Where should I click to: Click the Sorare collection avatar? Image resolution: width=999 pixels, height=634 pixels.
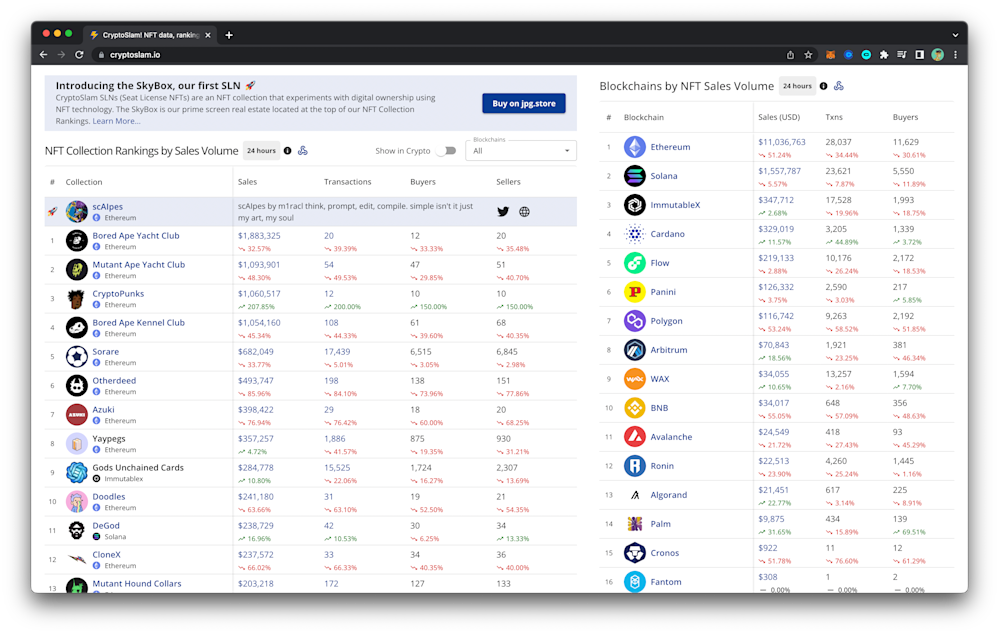click(x=76, y=357)
